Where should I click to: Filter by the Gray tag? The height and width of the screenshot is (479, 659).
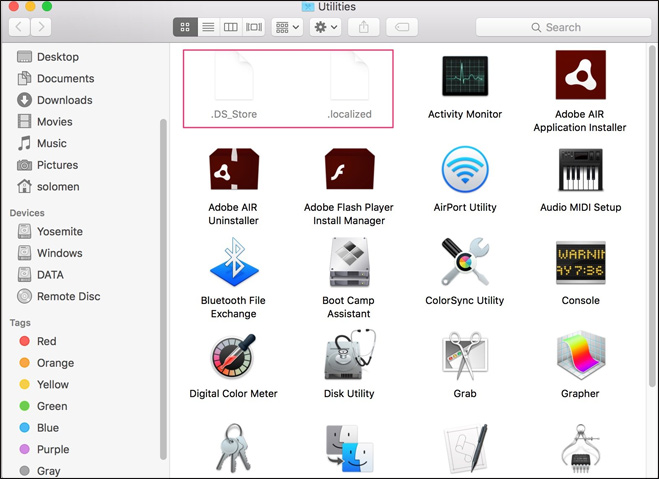40,471
